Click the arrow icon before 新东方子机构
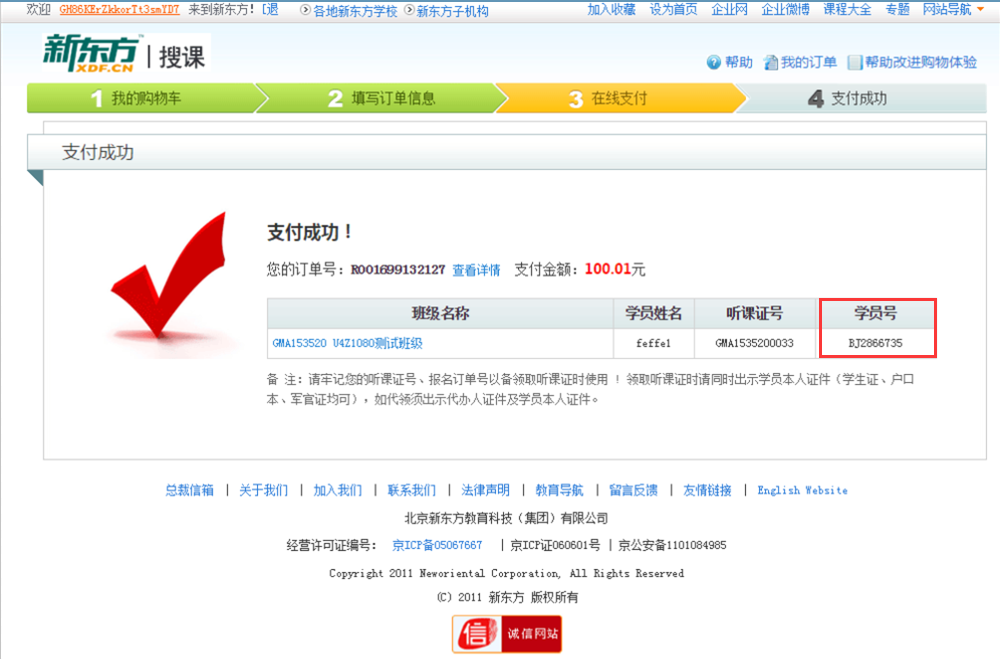Screen dimensions: 1000x659 tap(409, 10)
